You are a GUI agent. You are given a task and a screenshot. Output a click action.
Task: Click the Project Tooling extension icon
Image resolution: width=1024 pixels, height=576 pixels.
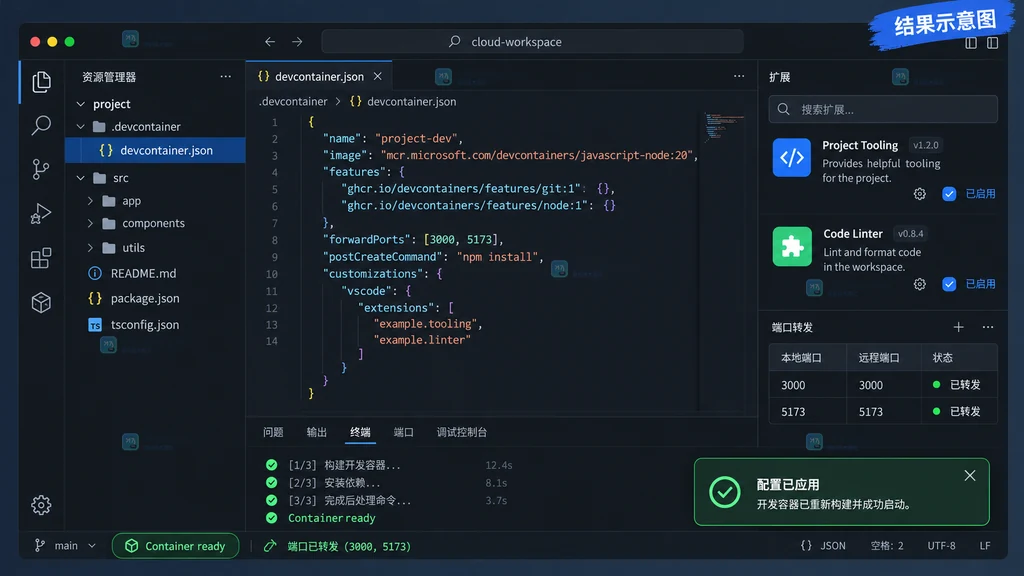tap(792, 157)
